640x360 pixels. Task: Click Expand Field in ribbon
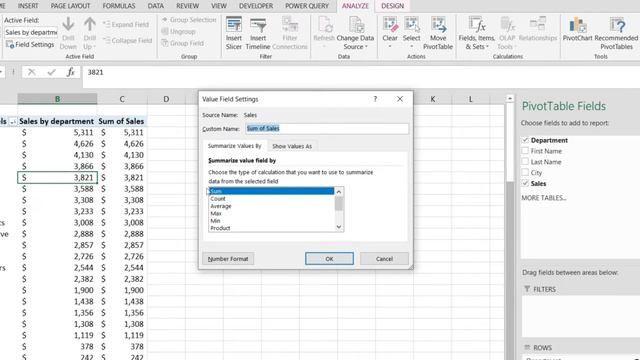126,24
